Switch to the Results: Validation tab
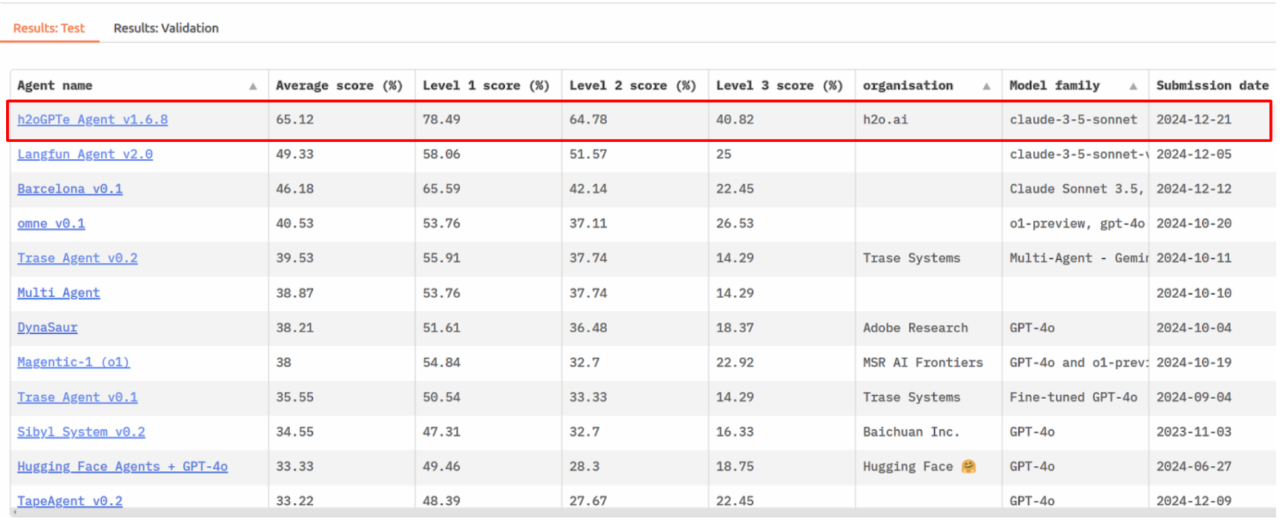The image size is (1280, 520). point(166,28)
